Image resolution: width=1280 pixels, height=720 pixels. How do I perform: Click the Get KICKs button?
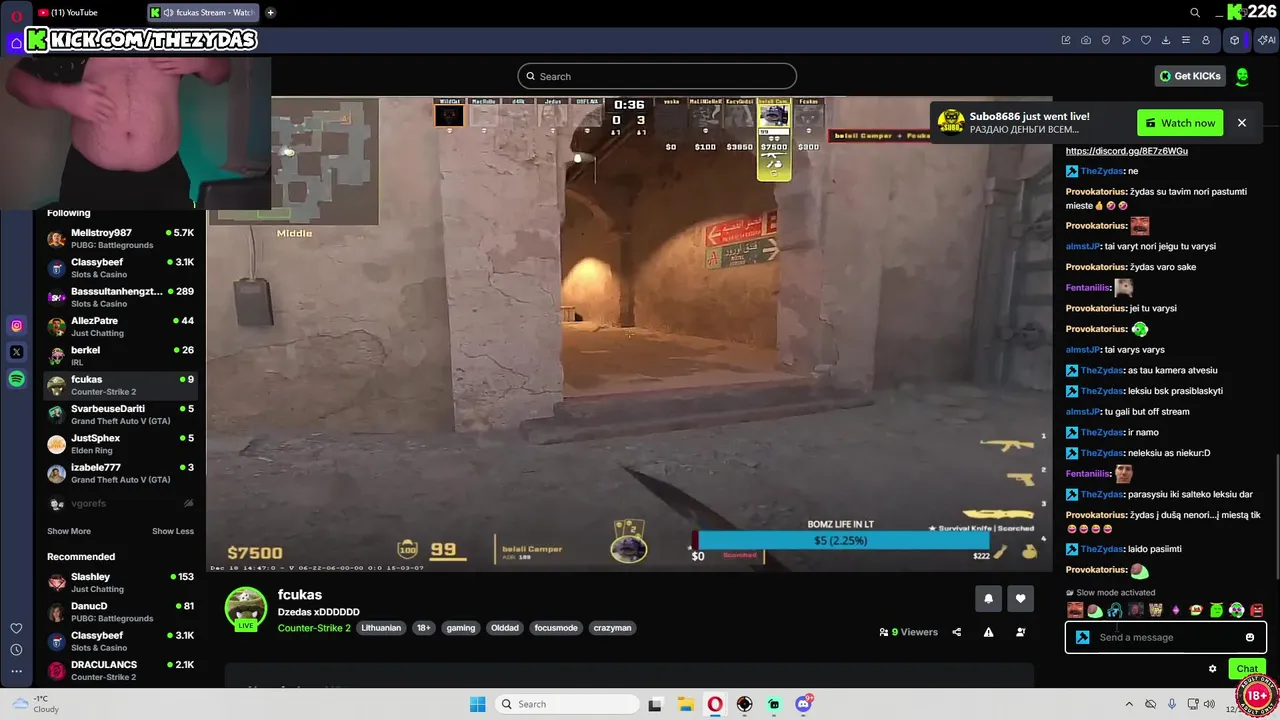1190,76
